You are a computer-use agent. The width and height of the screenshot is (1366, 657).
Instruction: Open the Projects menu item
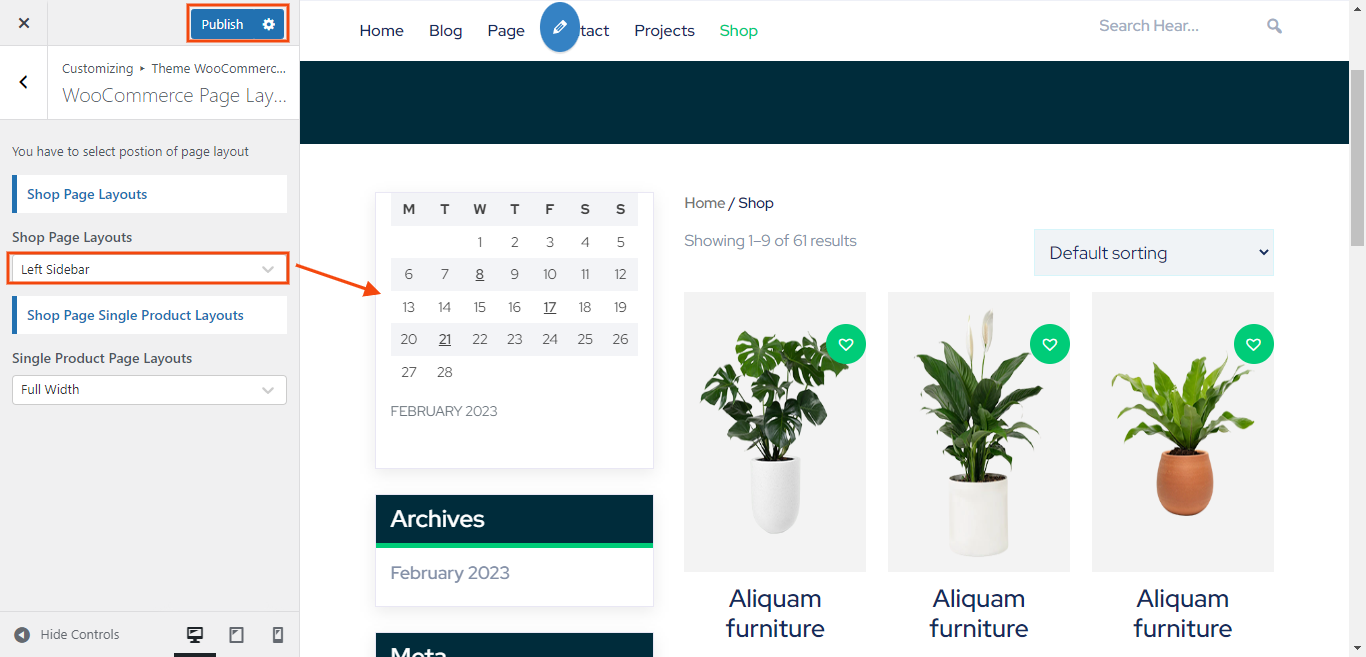664,31
